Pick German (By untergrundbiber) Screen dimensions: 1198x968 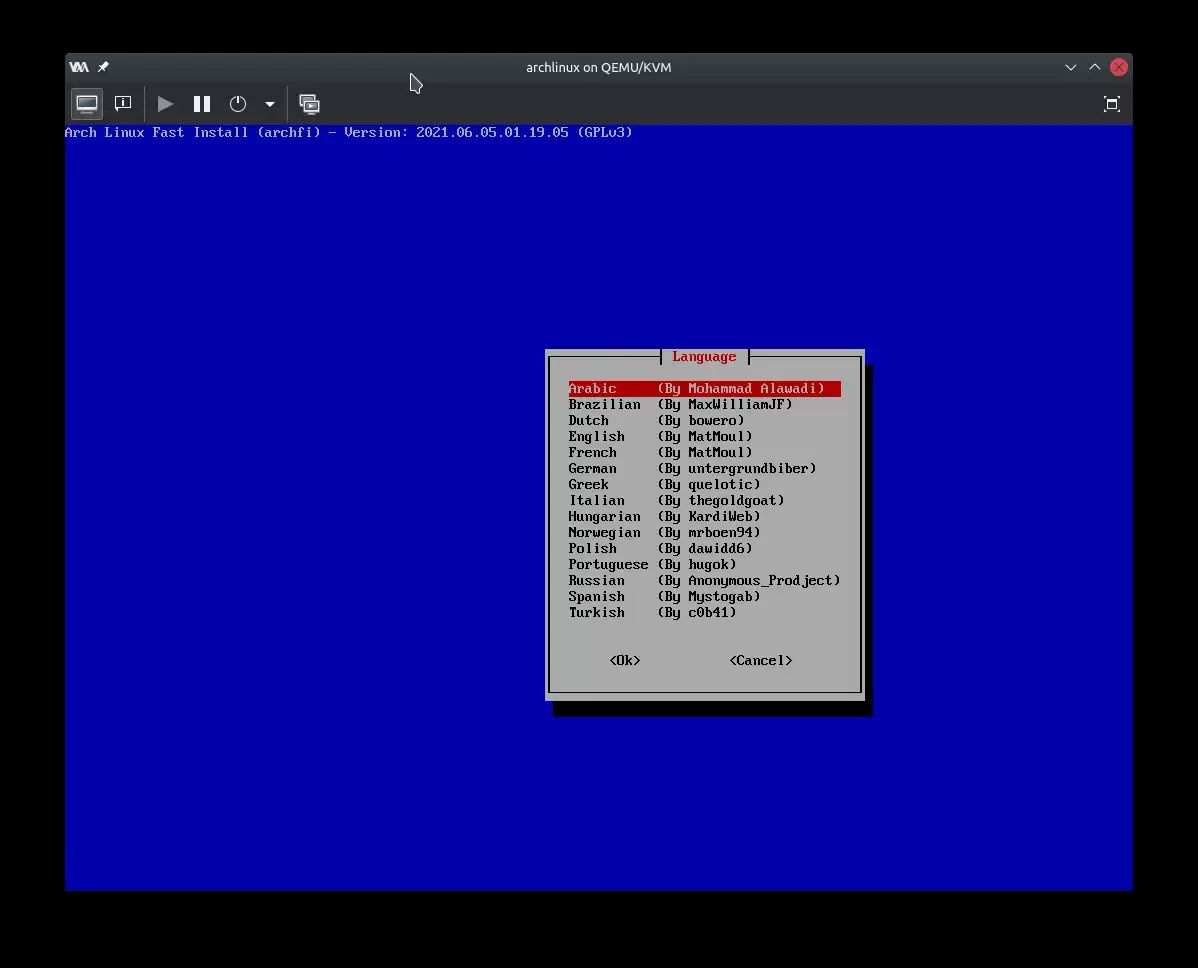704,469
